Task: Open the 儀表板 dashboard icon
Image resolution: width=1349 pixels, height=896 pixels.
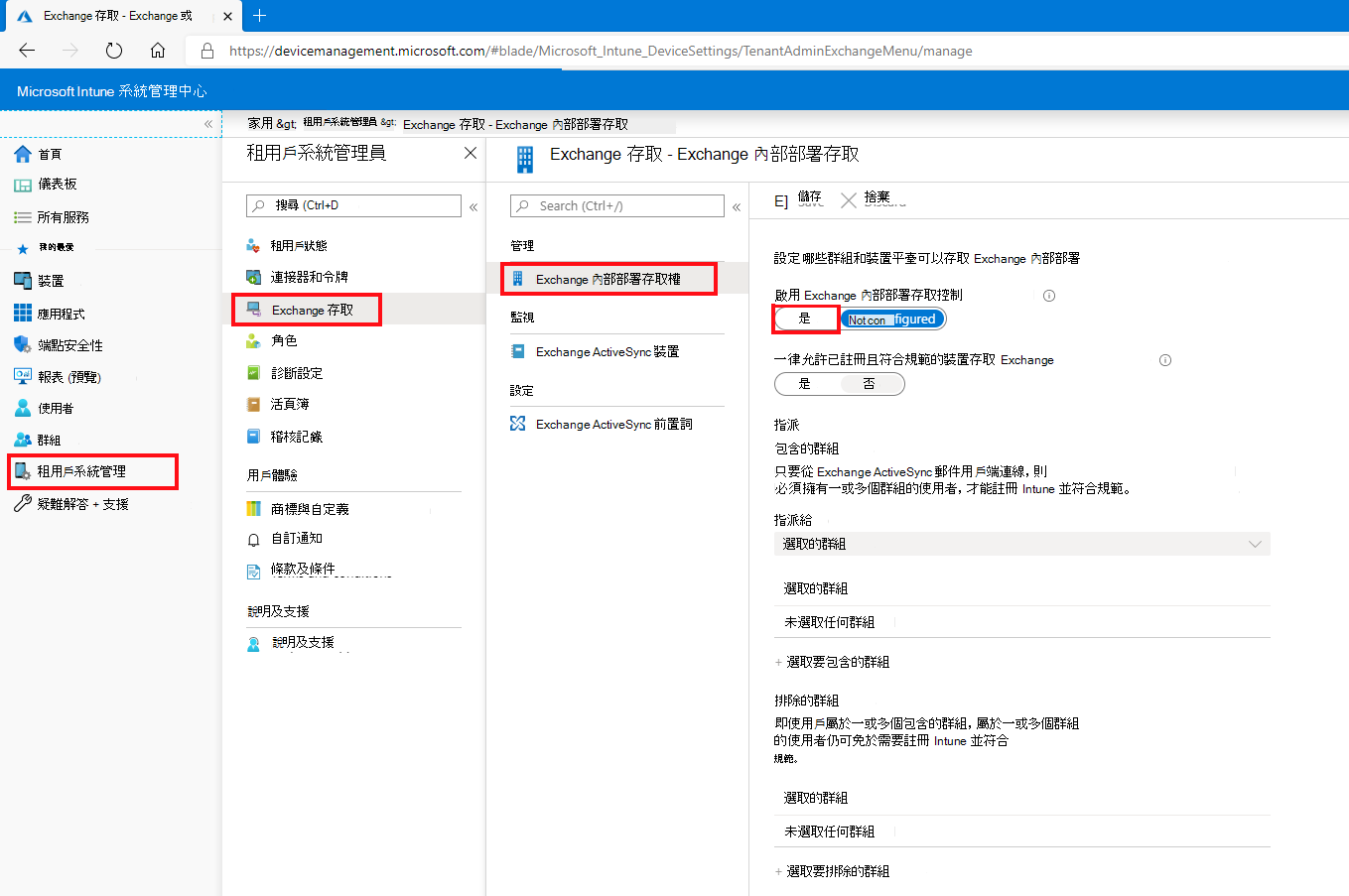Action: point(23,185)
